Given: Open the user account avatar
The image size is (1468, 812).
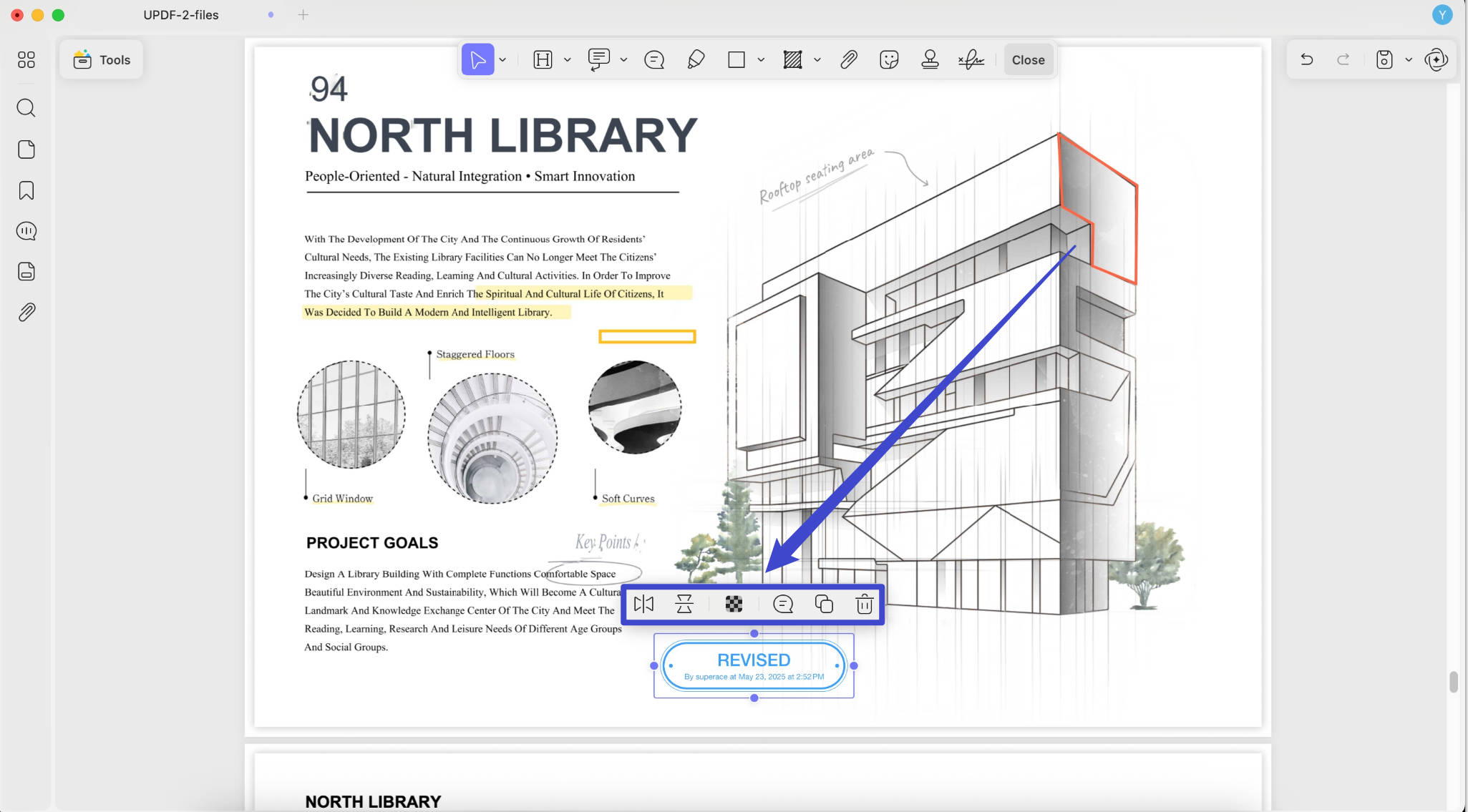Looking at the screenshot, I should [x=1442, y=14].
